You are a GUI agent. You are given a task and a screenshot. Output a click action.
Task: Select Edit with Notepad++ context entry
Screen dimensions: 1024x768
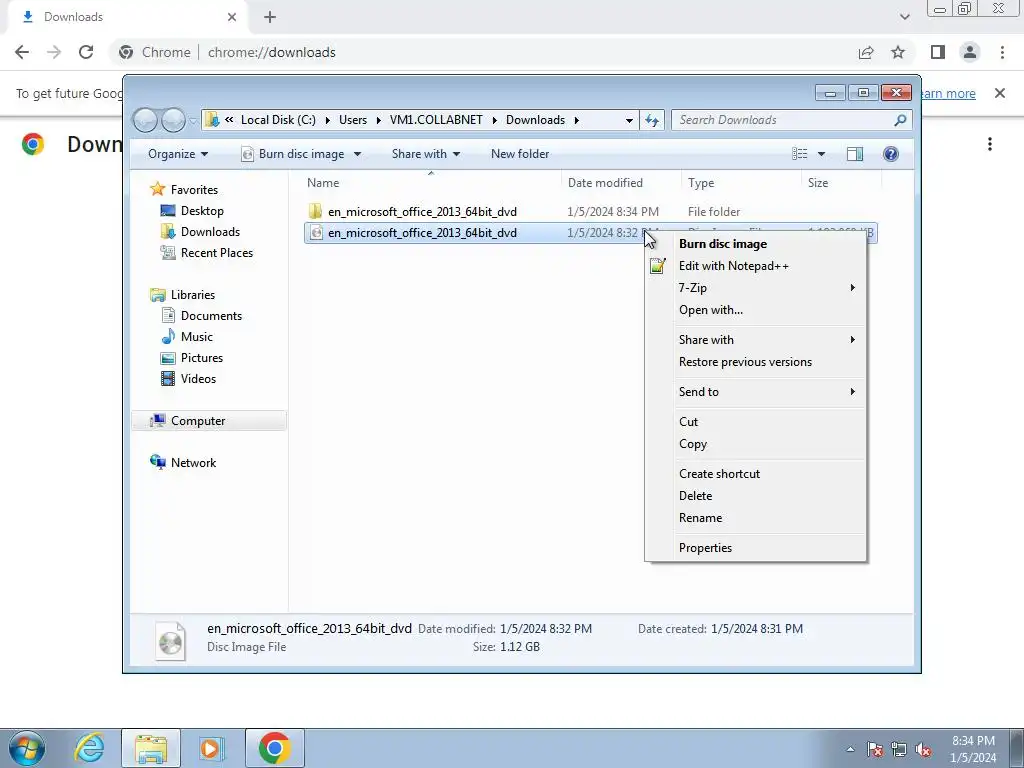[733, 266]
